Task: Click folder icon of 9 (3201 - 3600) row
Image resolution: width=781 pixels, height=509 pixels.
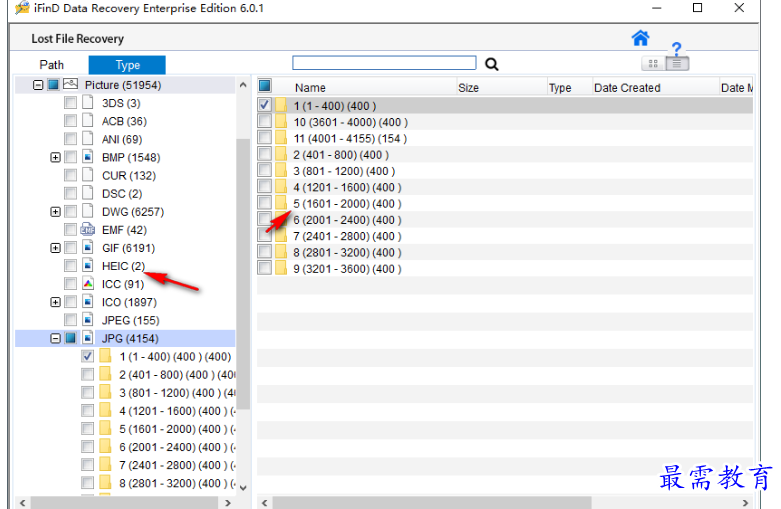Action: tap(281, 268)
